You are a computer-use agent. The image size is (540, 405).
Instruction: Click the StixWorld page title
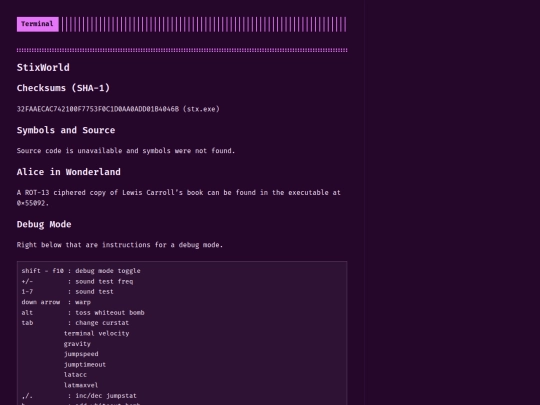coord(43,68)
